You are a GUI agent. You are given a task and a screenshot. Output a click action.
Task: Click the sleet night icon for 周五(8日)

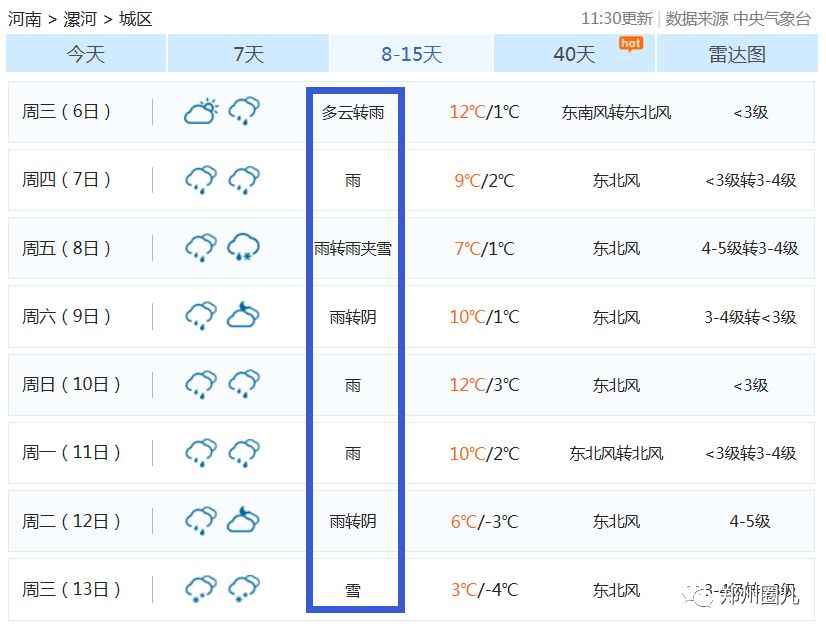[x=243, y=248]
